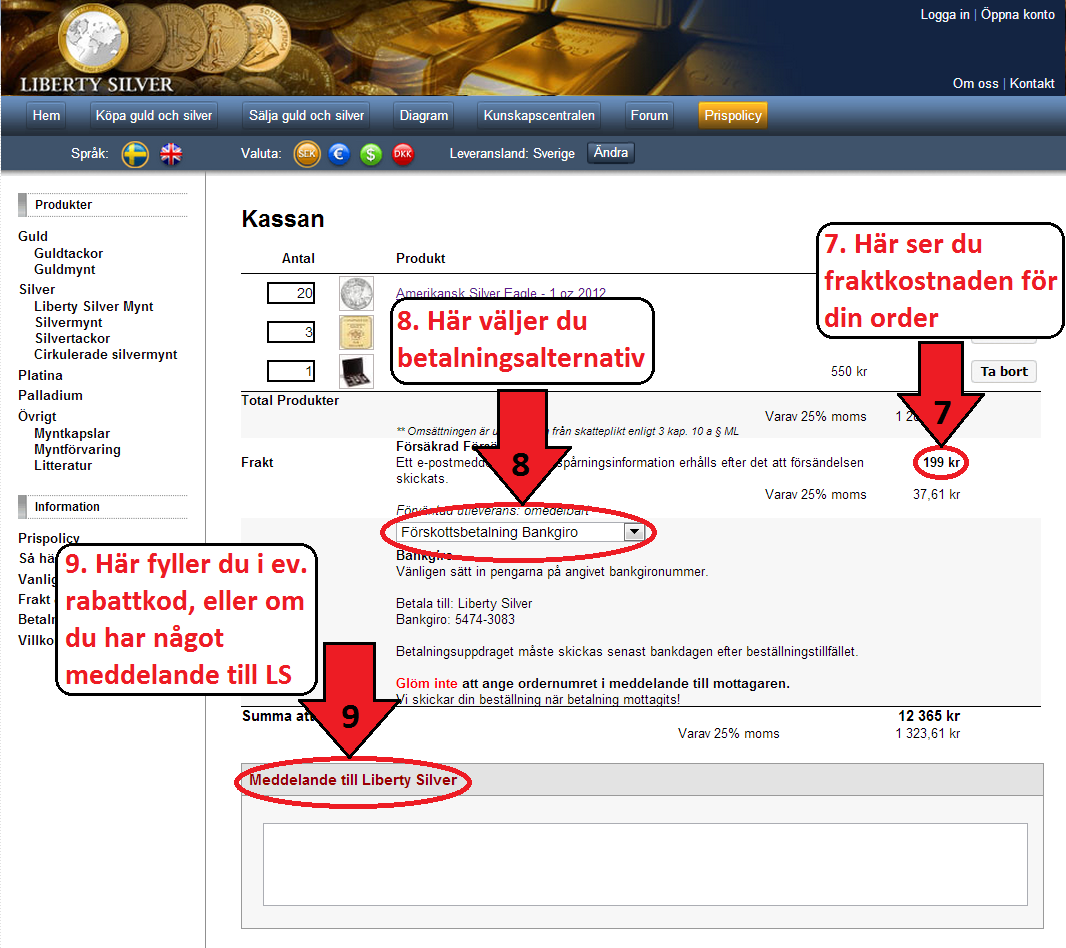Click the Liberty Silver logo
Image resolution: width=1066 pixels, height=948 pixels.
click(x=96, y=49)
